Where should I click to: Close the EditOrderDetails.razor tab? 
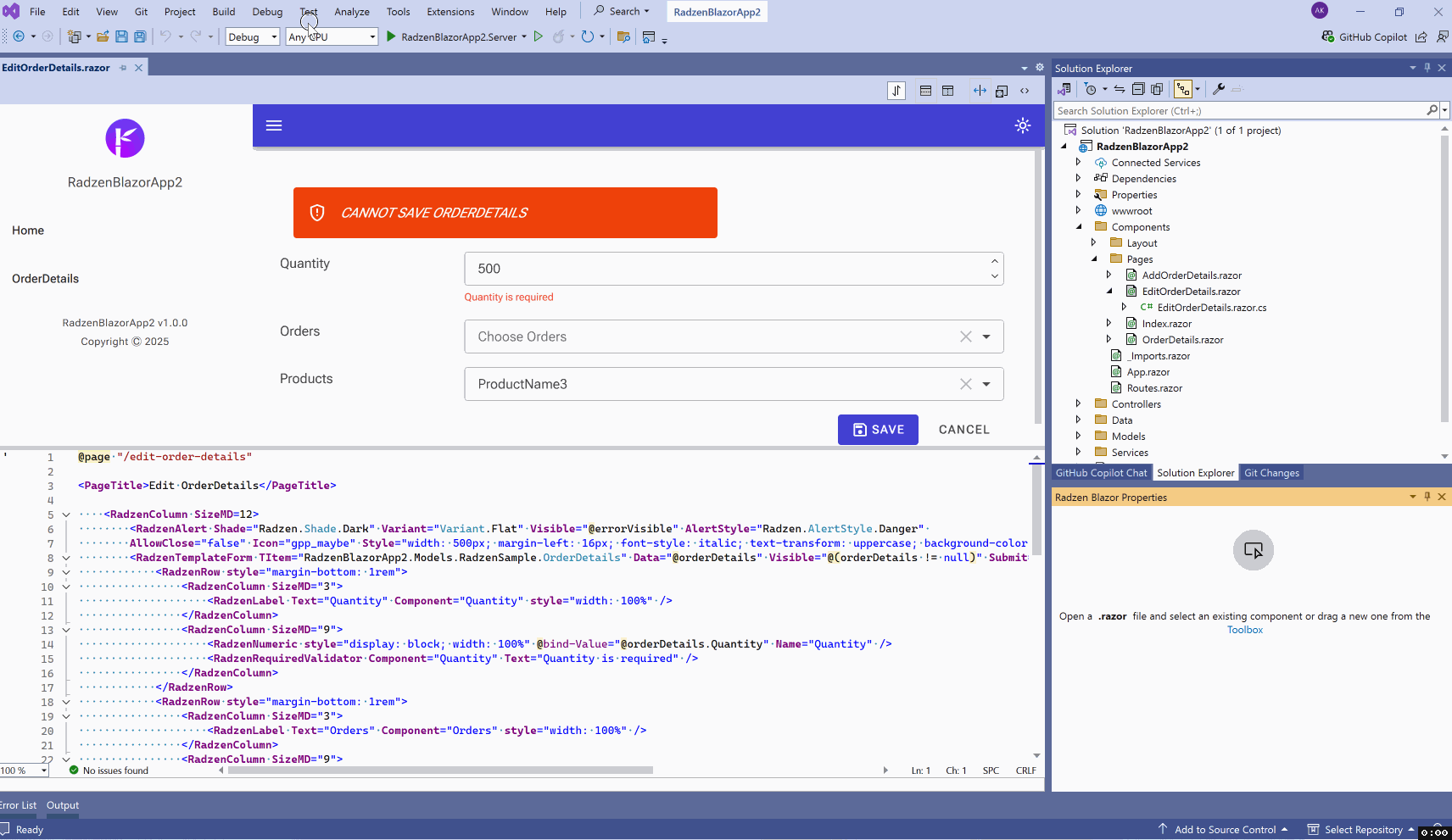138,68
